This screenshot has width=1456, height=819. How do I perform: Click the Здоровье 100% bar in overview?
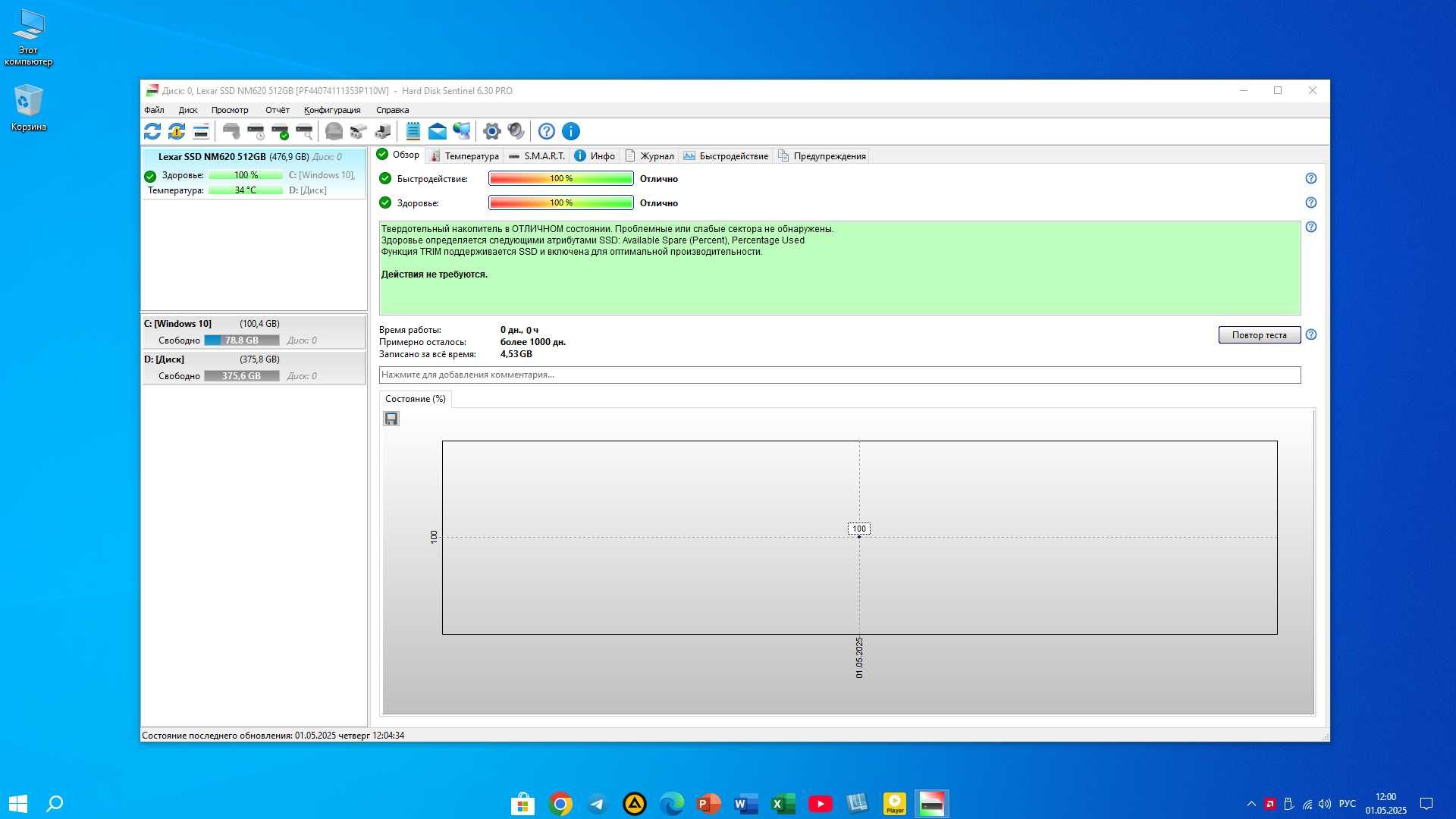pos(561,203)
